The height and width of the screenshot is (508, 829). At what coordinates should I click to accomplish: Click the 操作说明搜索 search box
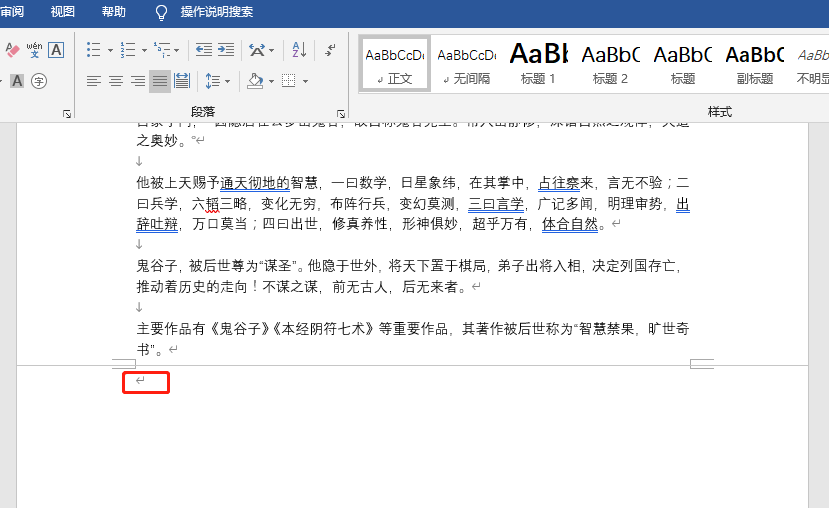[x=216, y=12]
